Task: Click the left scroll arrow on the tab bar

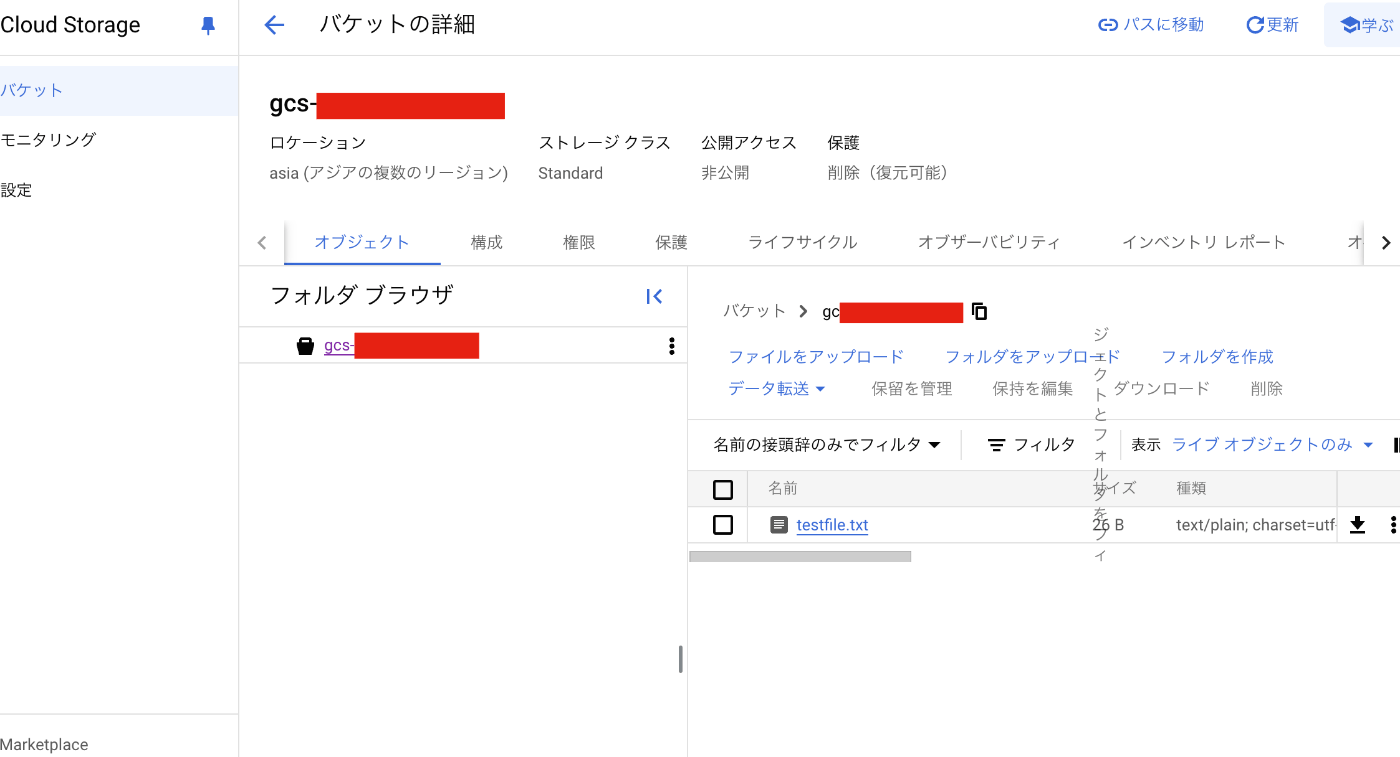Action: click(x=261, y=242)
